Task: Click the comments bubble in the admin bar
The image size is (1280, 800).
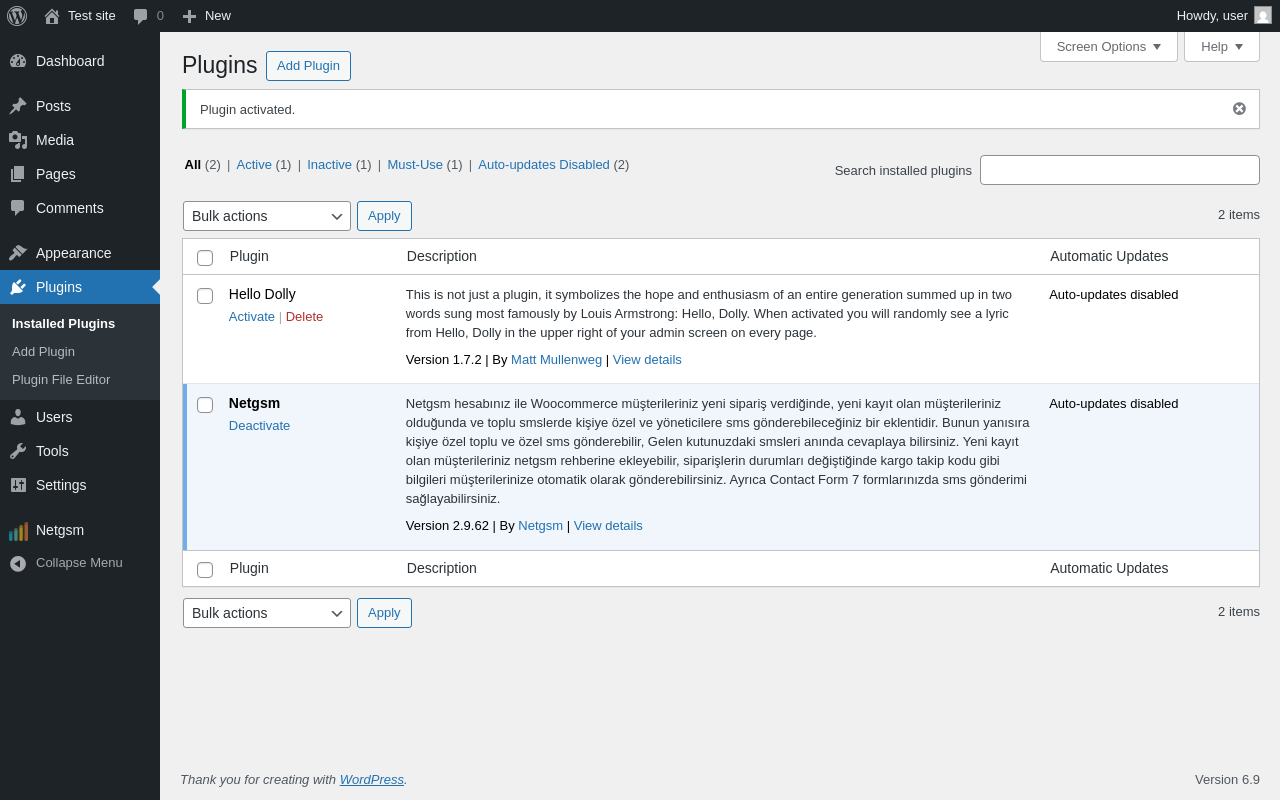Action: point(141,16)
